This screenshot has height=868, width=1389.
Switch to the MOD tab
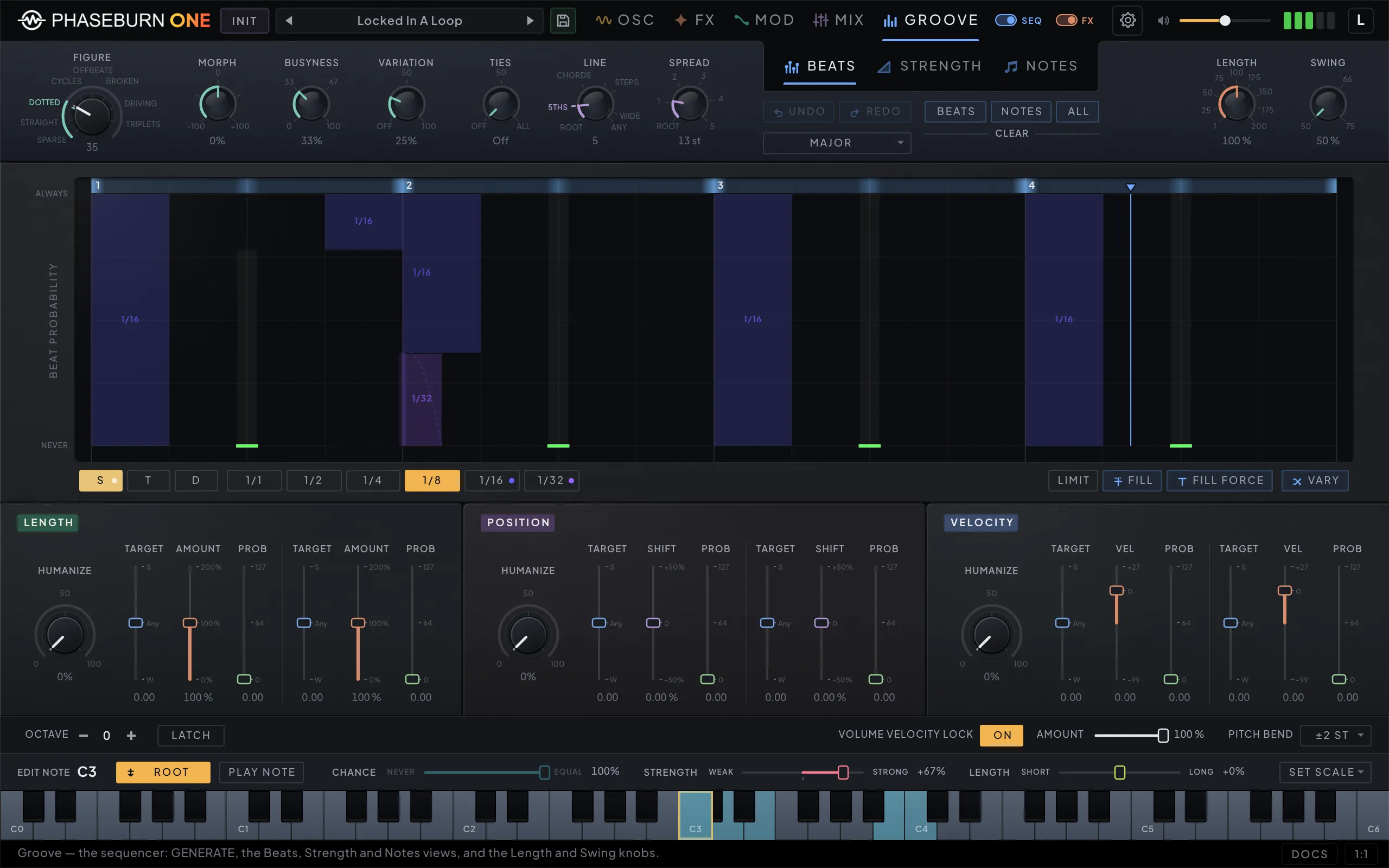click(x=764, y=20)
